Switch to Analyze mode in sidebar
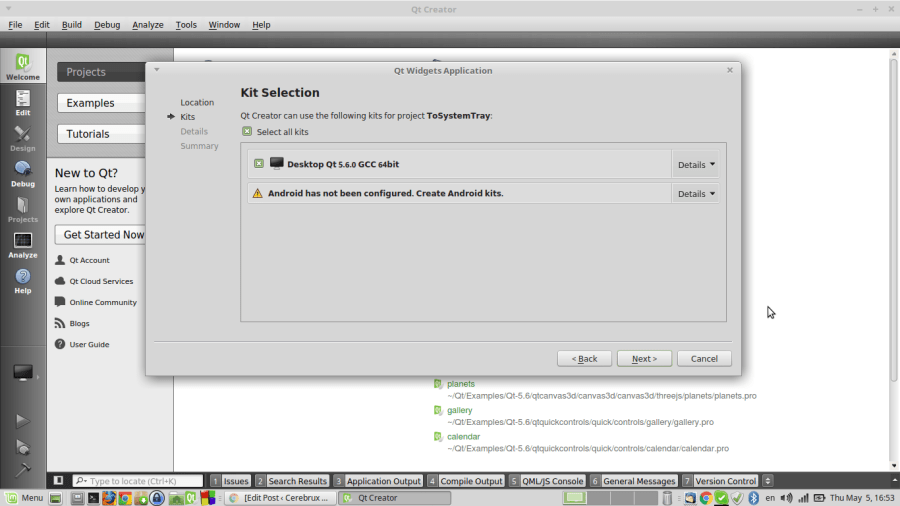 [22, 245]
